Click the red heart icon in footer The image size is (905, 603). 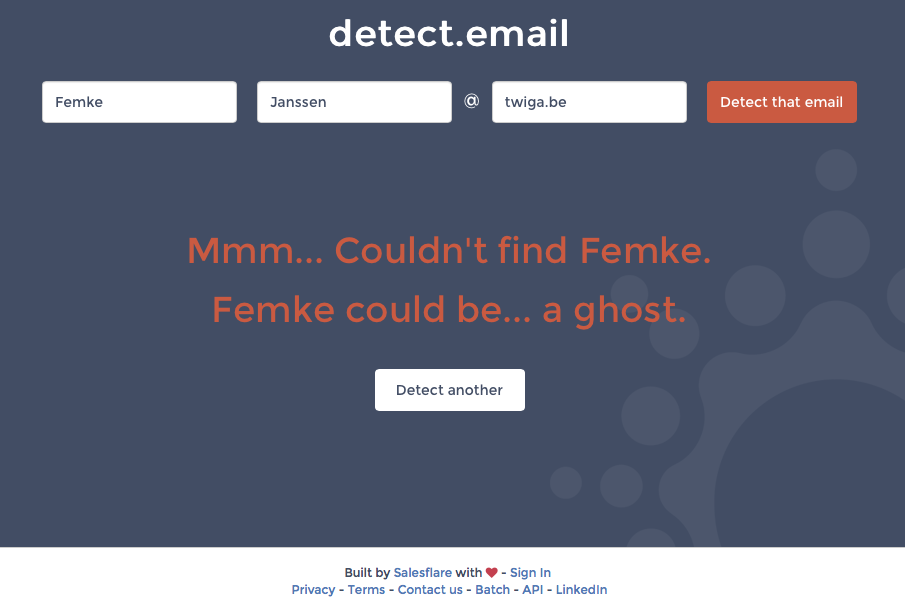(491, 573)
